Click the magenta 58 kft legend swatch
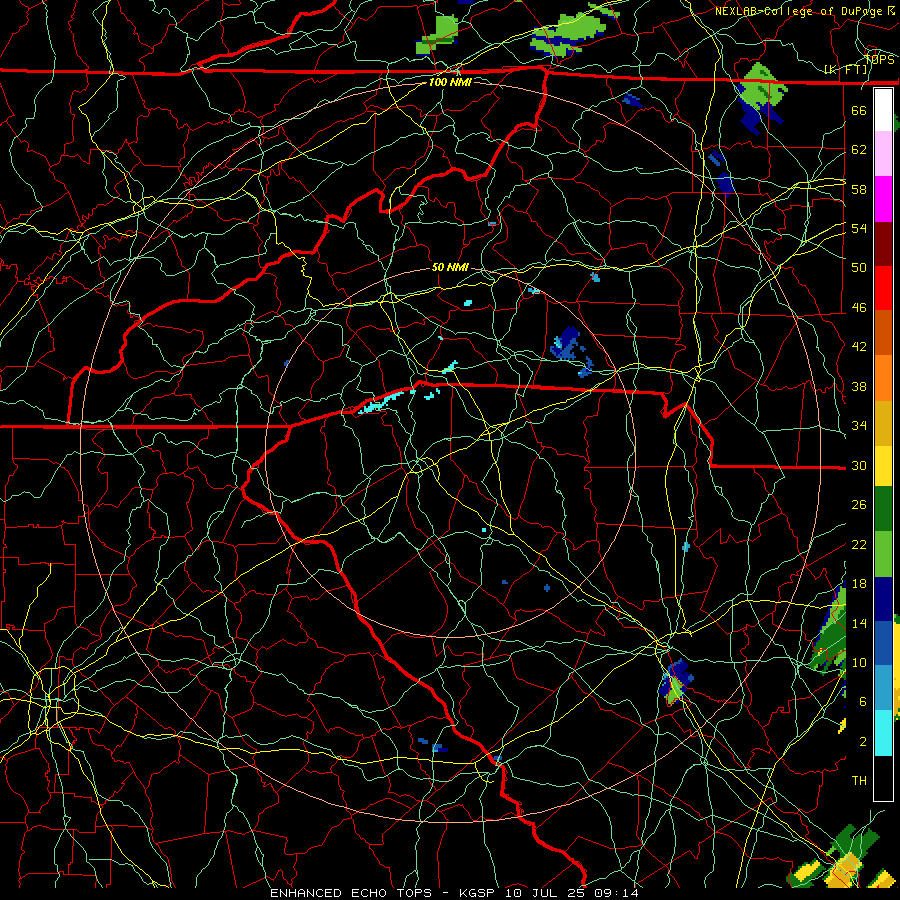 [883, 199]
